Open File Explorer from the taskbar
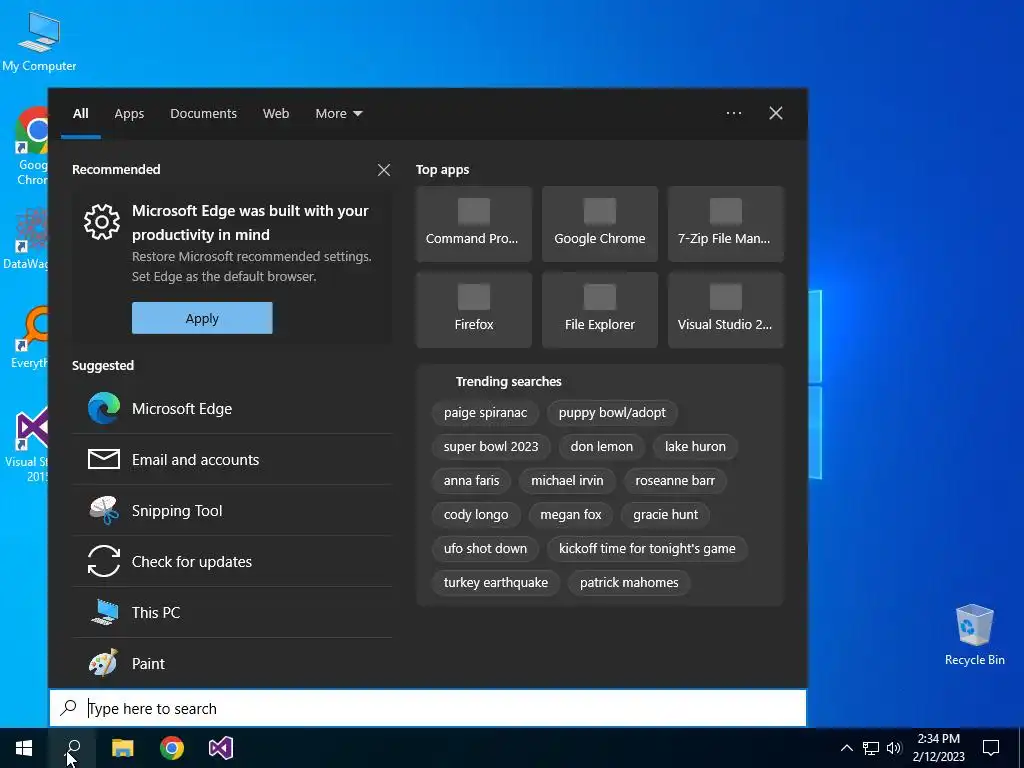This screenshot has height=768, width=1024. coord(122,748)
